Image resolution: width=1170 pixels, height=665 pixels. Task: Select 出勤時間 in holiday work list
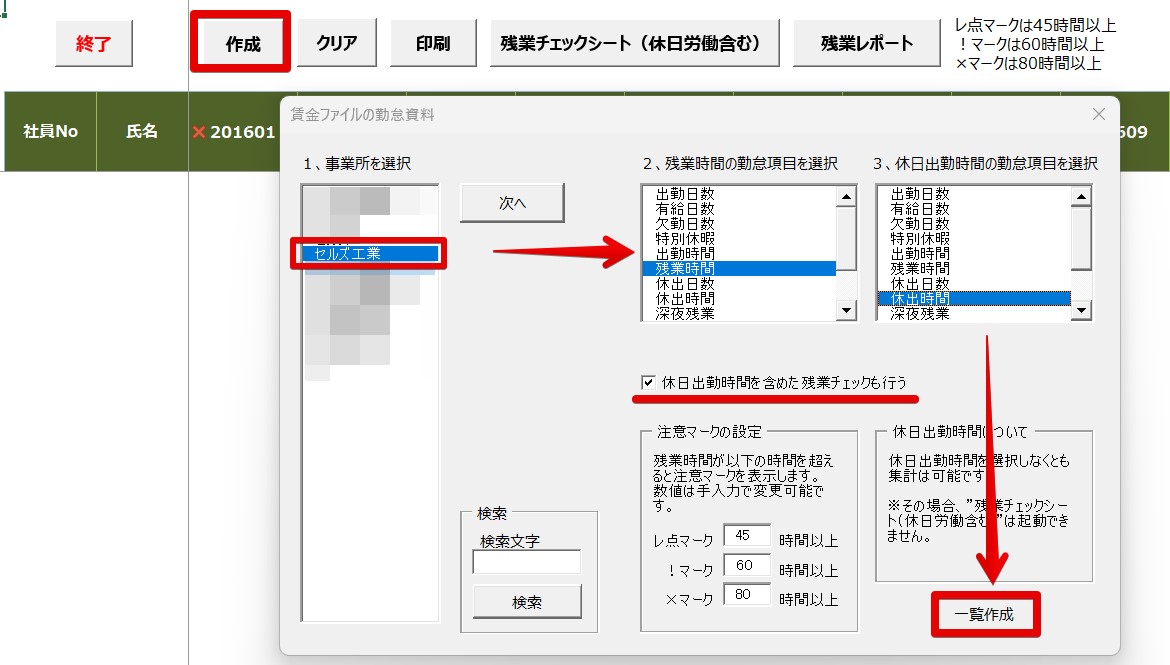974,254
